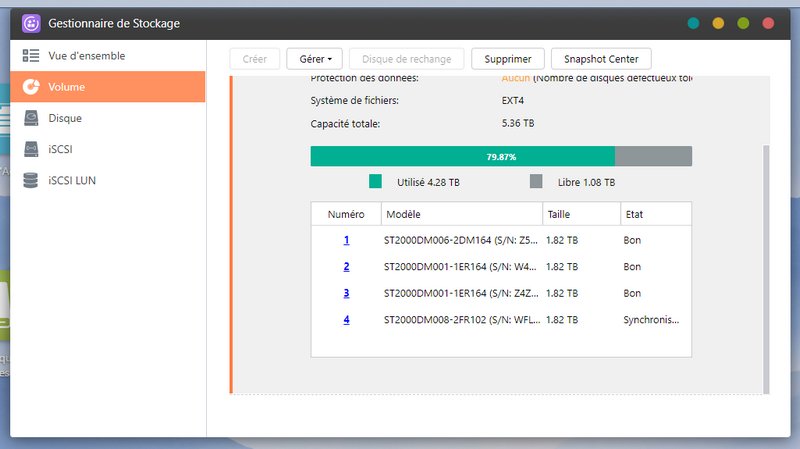Click the vertical scrollbar of volume panel
The image size is (800, 449).
click(766, 269)
